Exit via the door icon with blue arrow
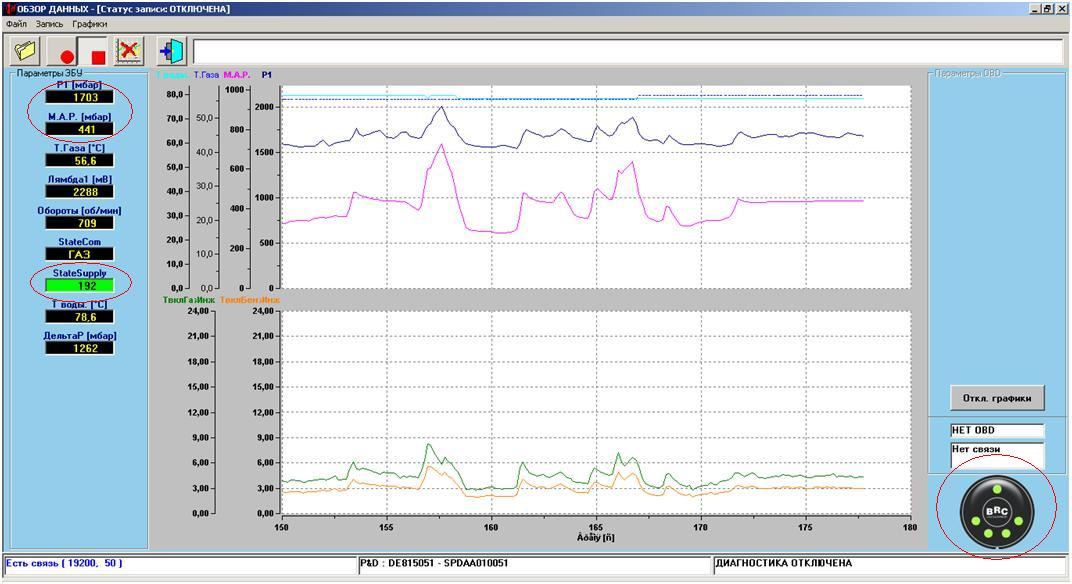 (x=172, y=51)
